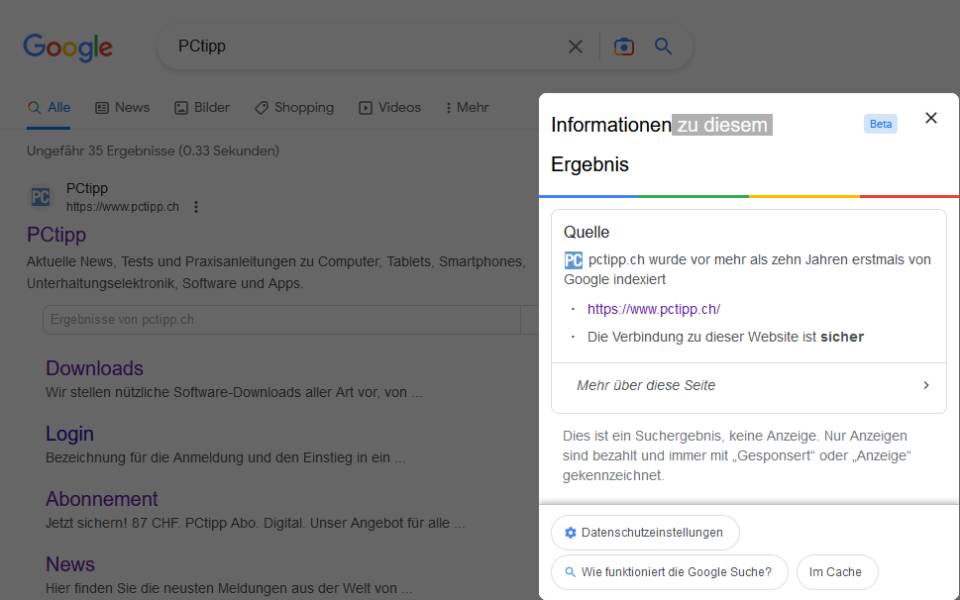Clear the search query with the X icon
This screenshot has width=960, height=600.
click(575, 46)
